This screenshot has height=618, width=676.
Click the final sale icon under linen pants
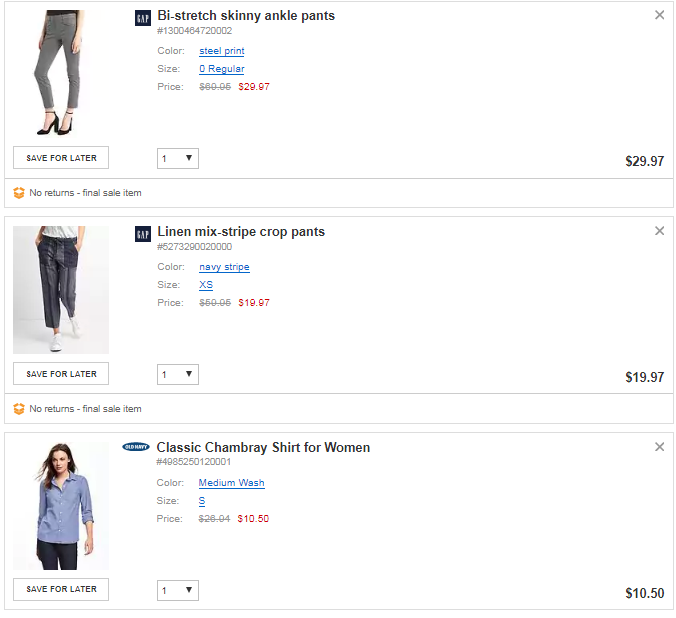19,409
